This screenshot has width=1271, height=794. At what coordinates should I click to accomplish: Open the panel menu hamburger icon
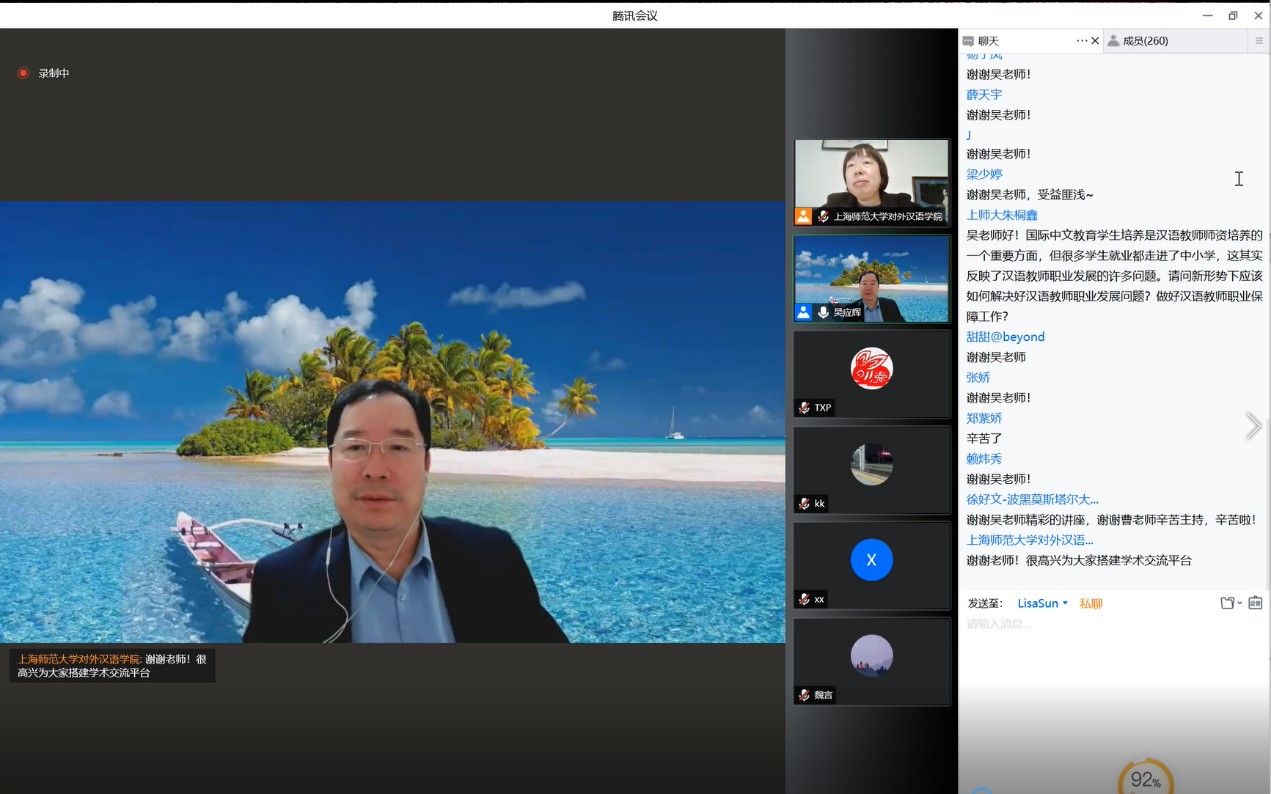click(x=1259, y=41)
